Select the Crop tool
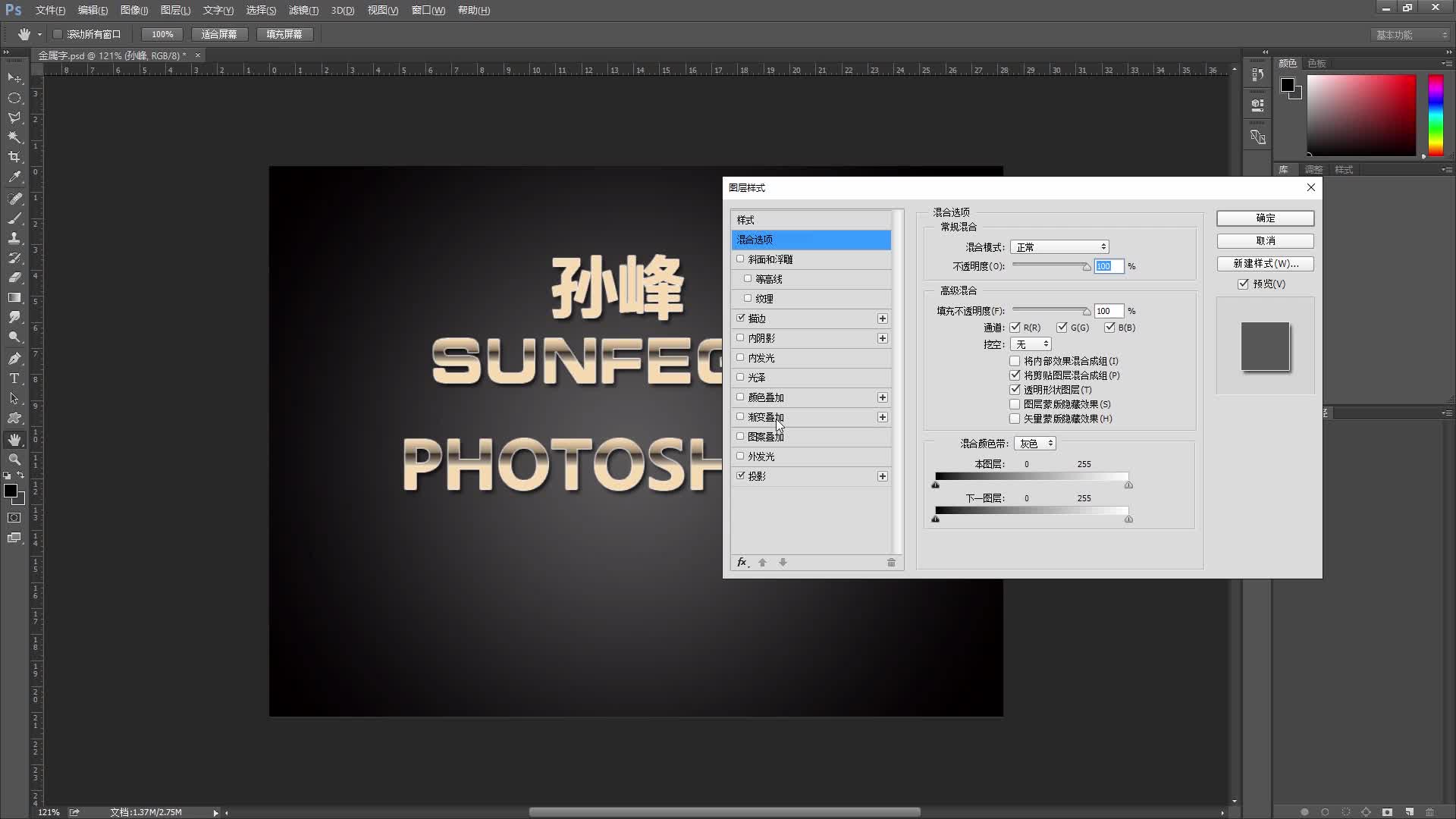This screenshot has height=819, width=1456. pos(14,157)
